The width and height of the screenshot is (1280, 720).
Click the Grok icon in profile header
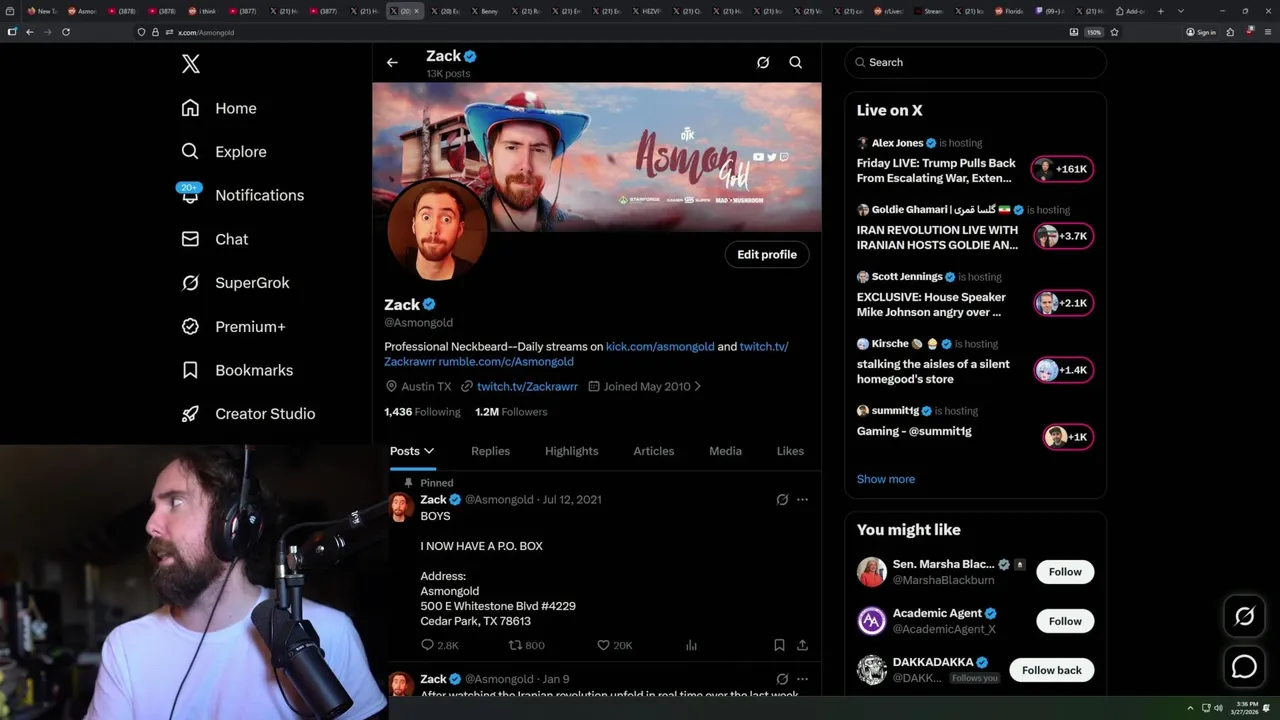coord(763,62)
